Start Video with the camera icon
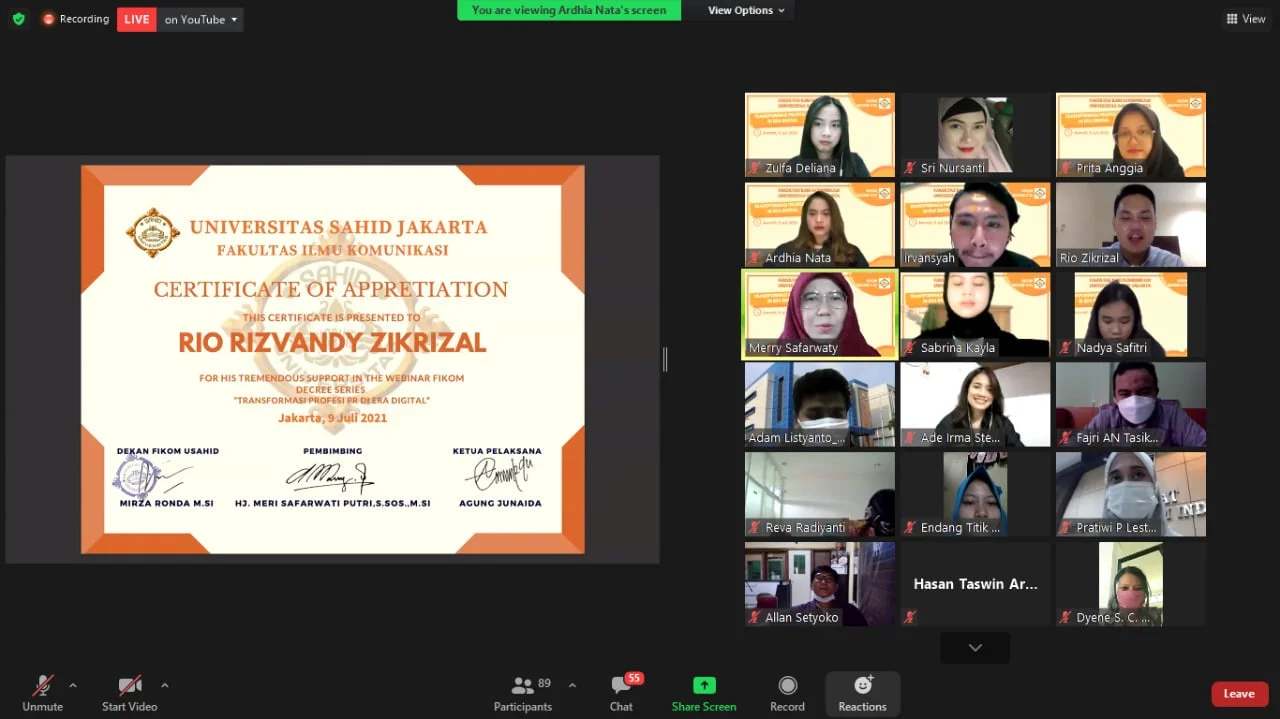The width and height of the screenshot is (1280, 719). 130,693
